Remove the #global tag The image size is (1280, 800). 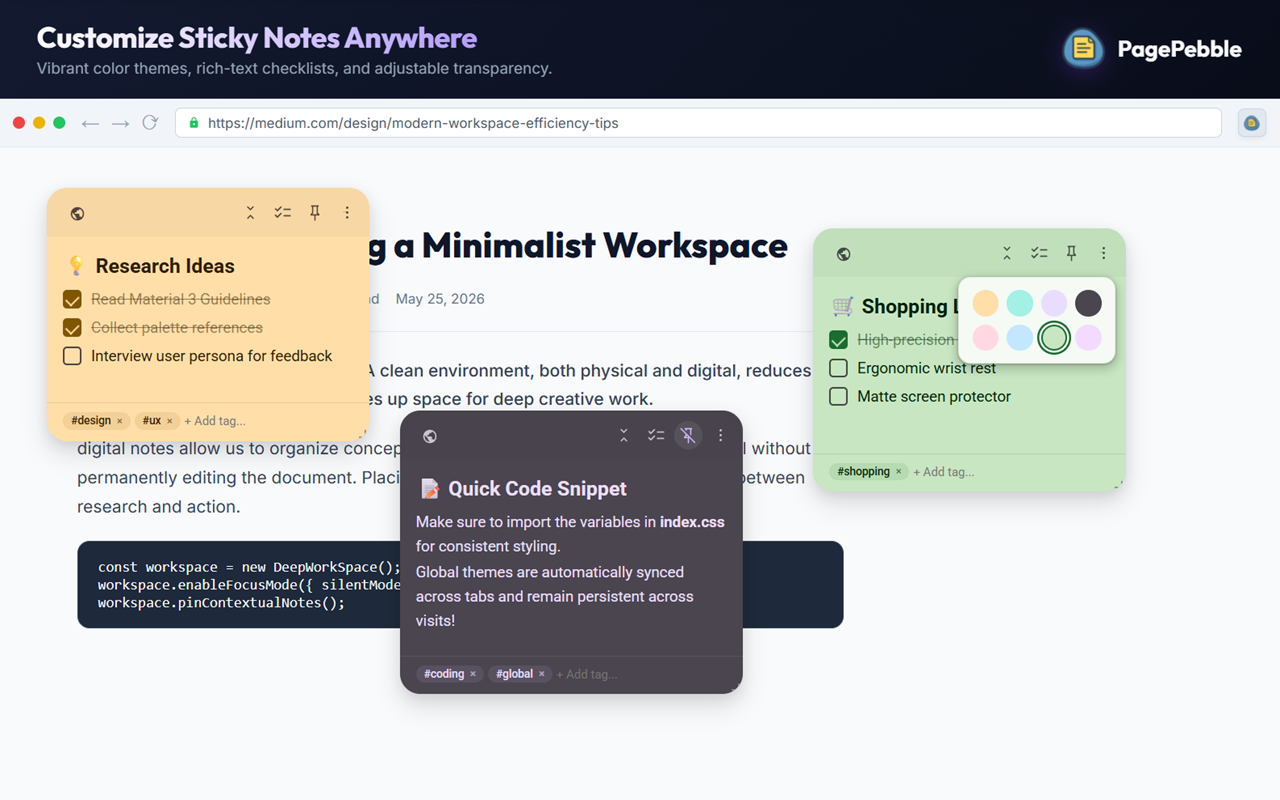click(542, 674)
